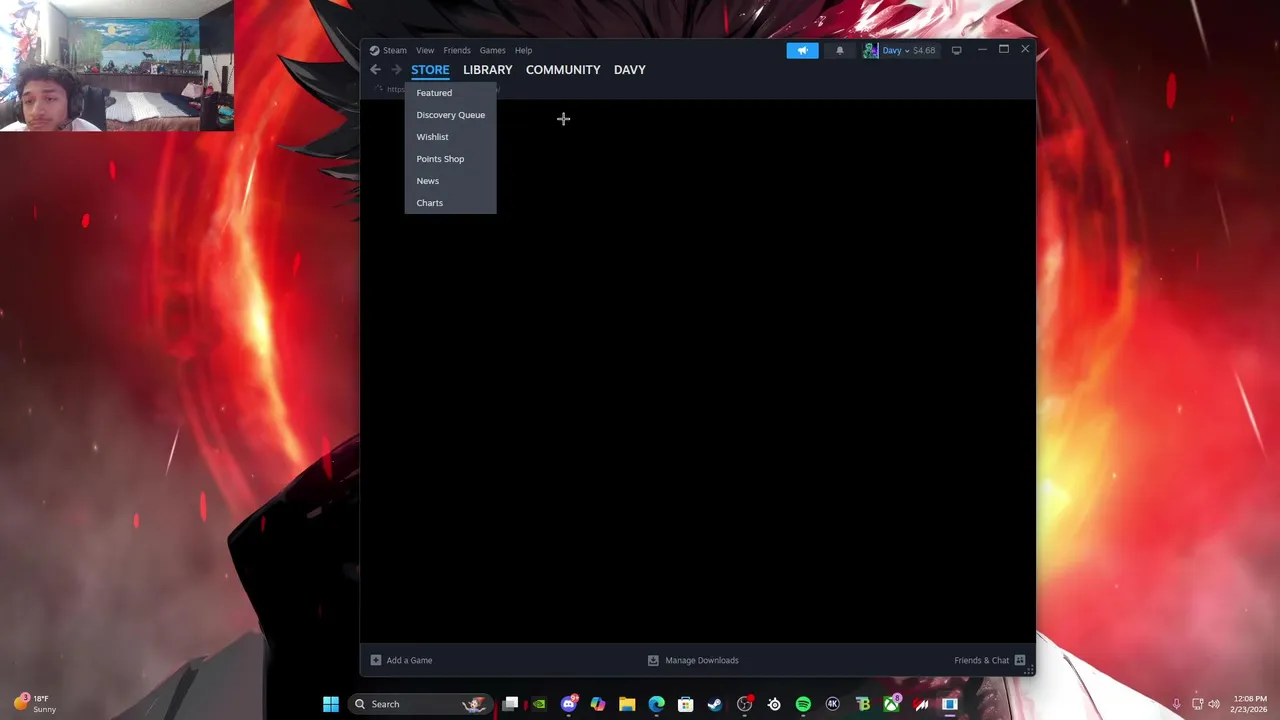1280x720 pixels.
Task: Enter Big Picture mode via monitor icon
Action: (x=956, y=50)
